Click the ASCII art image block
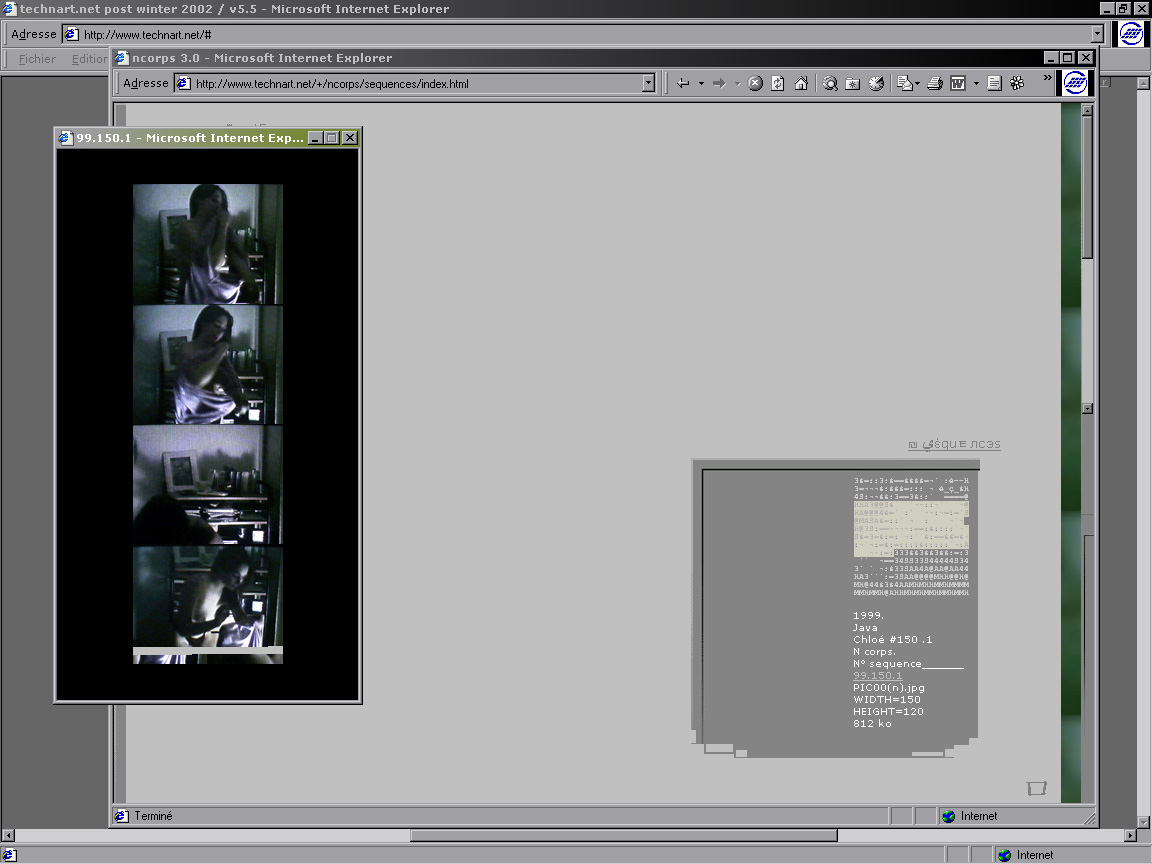The image size is (1152, 864). [x=911, y=536]
